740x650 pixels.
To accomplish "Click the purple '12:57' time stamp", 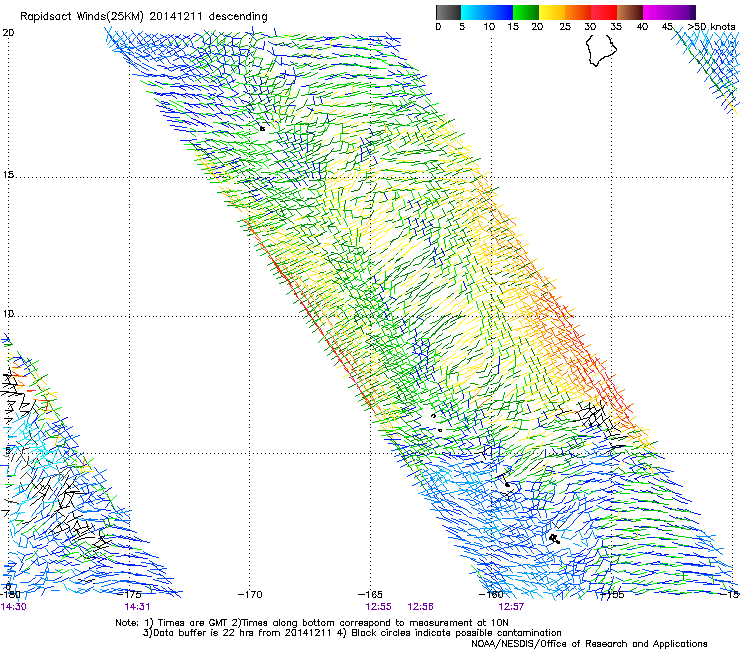I will tap(511, 607).
